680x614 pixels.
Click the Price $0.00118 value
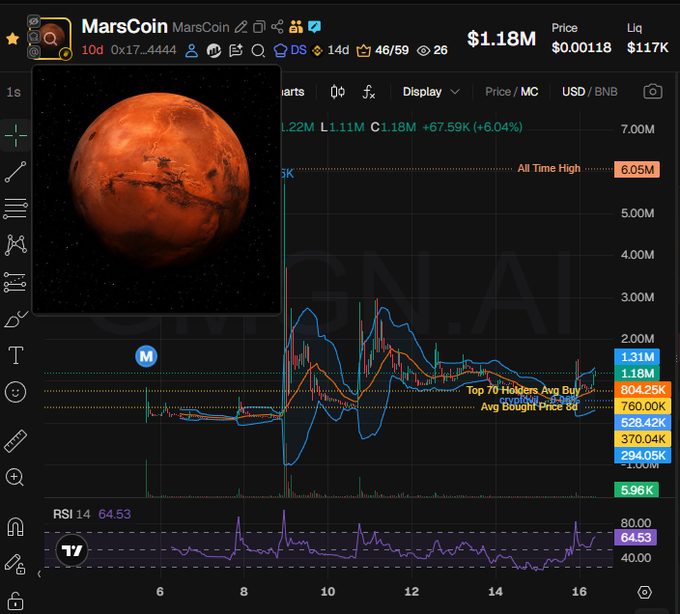click(581, 47)
